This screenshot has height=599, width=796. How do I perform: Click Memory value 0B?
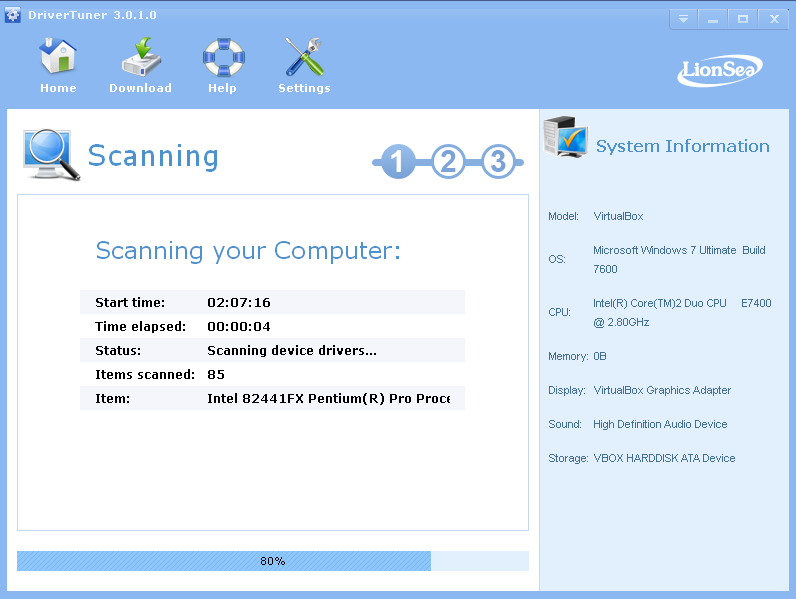tap(600, 356)
